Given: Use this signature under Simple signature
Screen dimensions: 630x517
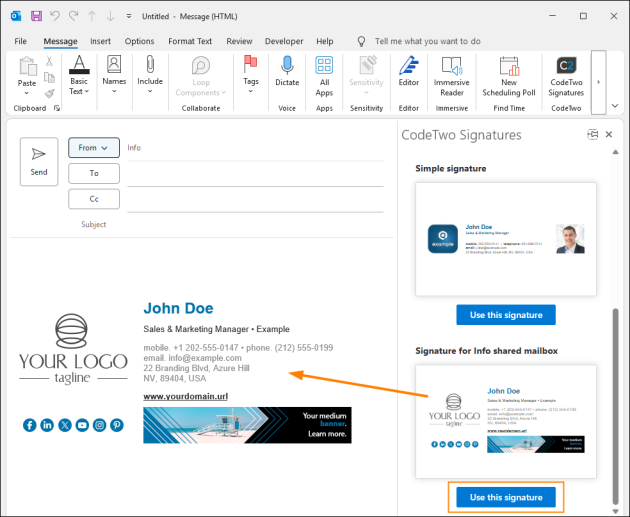Looking at the screenshot, I should pyautogui.click(x=506, y=315).
